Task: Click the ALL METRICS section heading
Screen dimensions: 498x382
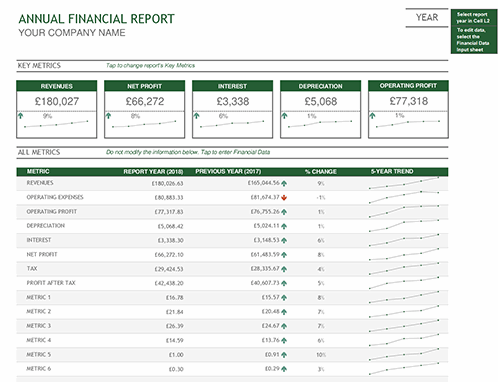Action: click(x=39, y=152)
